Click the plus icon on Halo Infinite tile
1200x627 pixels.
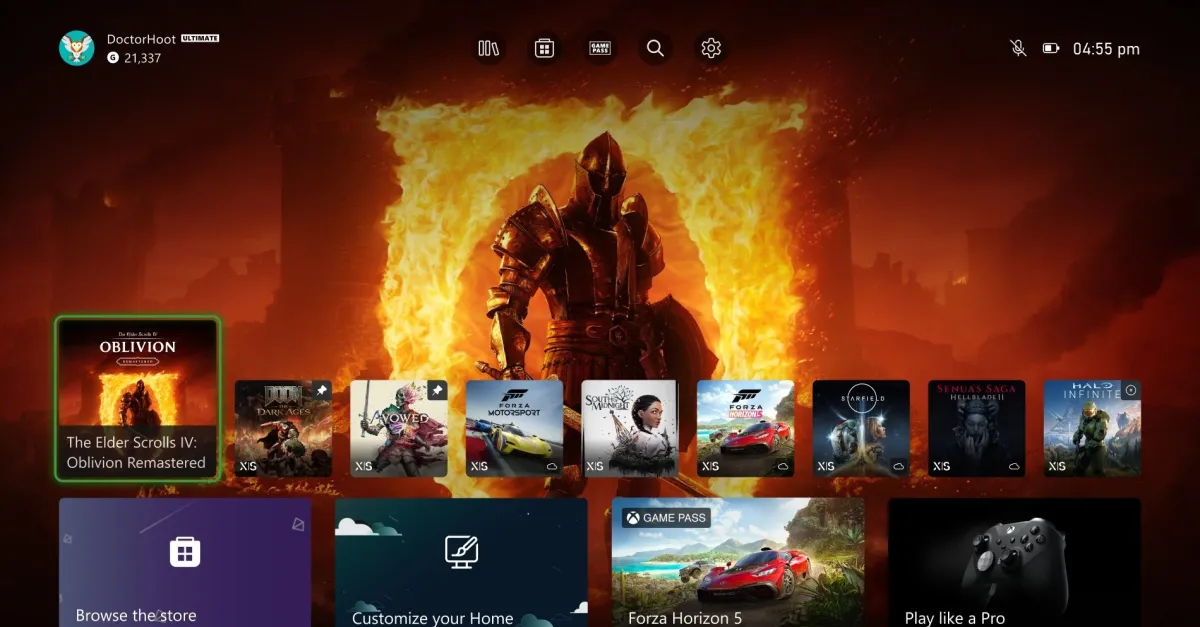tap(1131, 390)
